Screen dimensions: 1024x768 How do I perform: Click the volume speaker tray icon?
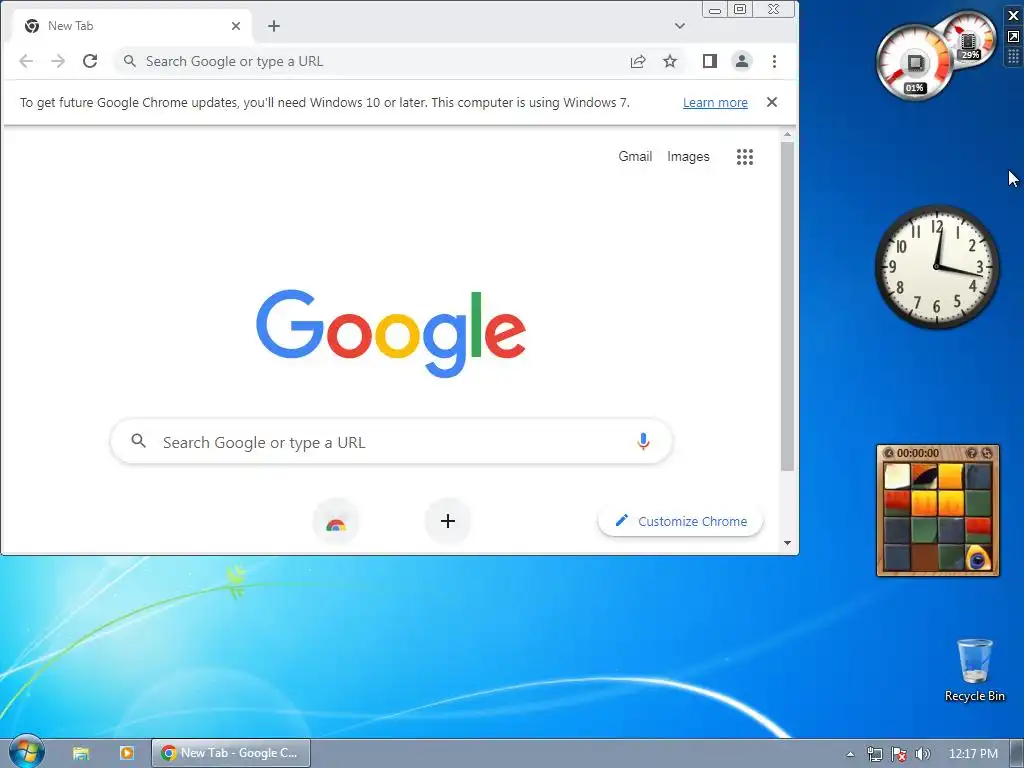click(x=923, y=754)
